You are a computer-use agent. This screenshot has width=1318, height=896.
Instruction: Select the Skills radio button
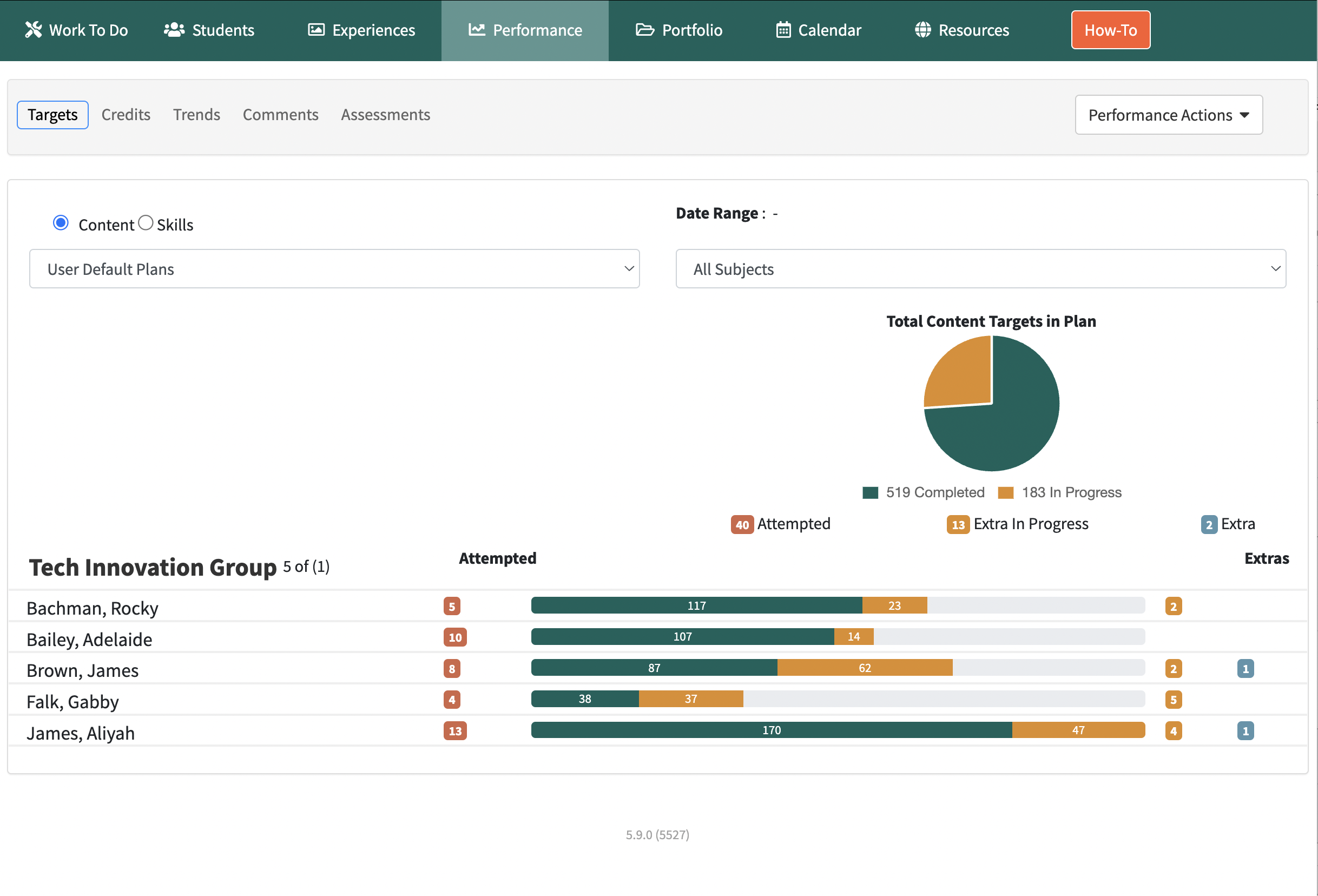coord(146,223)
